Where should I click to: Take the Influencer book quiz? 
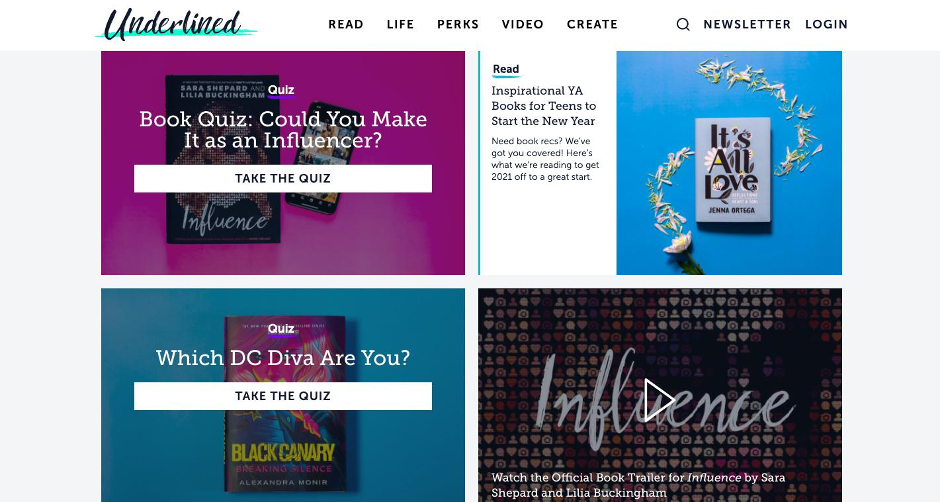point(283,178)
